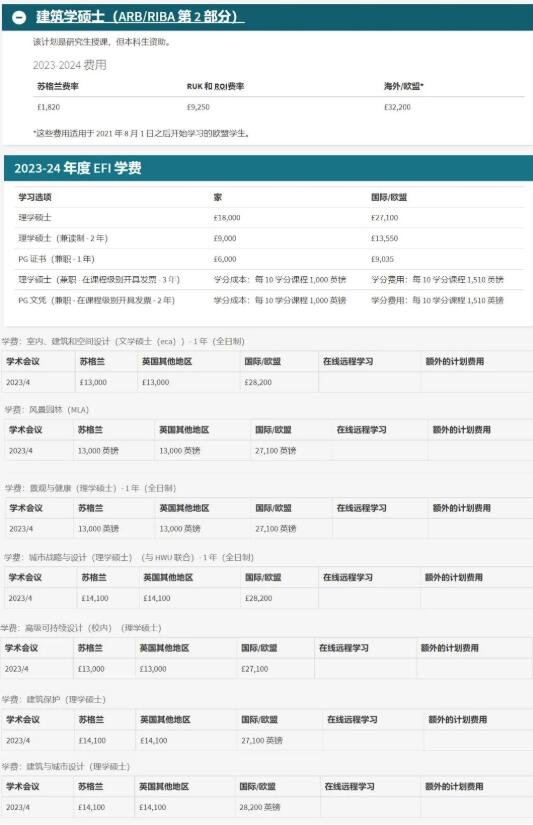
Task: Select 27,100 英镑 in the 建筑保护 table
Action: pos(262,741)
